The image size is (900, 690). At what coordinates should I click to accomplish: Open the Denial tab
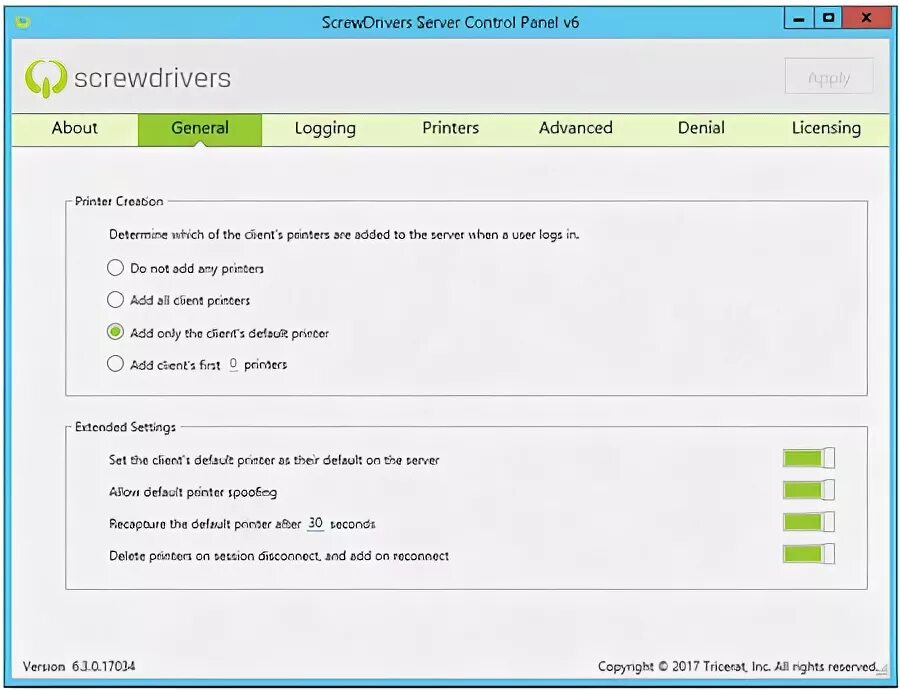pyautogui.click(x=701, y=128)
